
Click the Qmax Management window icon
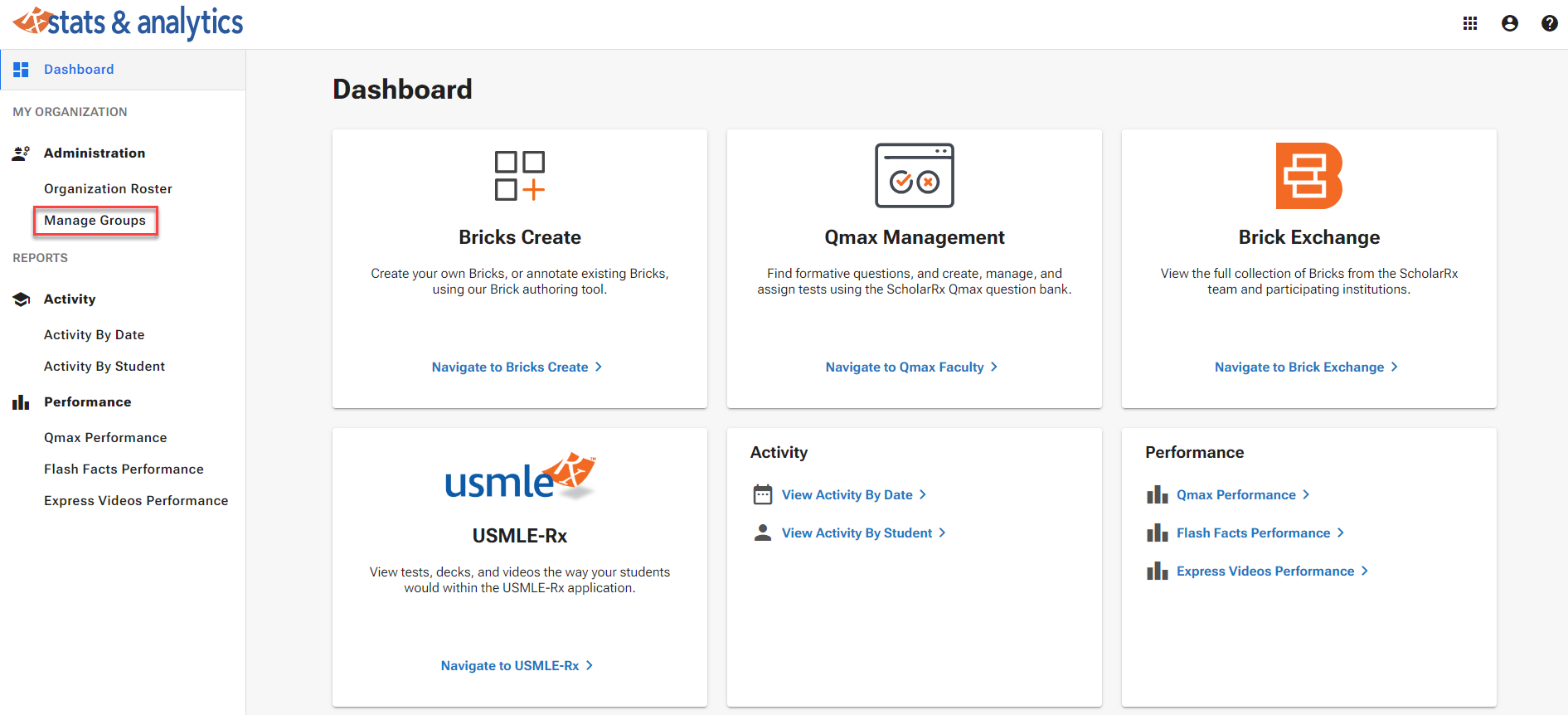click(x=914, y=176)
